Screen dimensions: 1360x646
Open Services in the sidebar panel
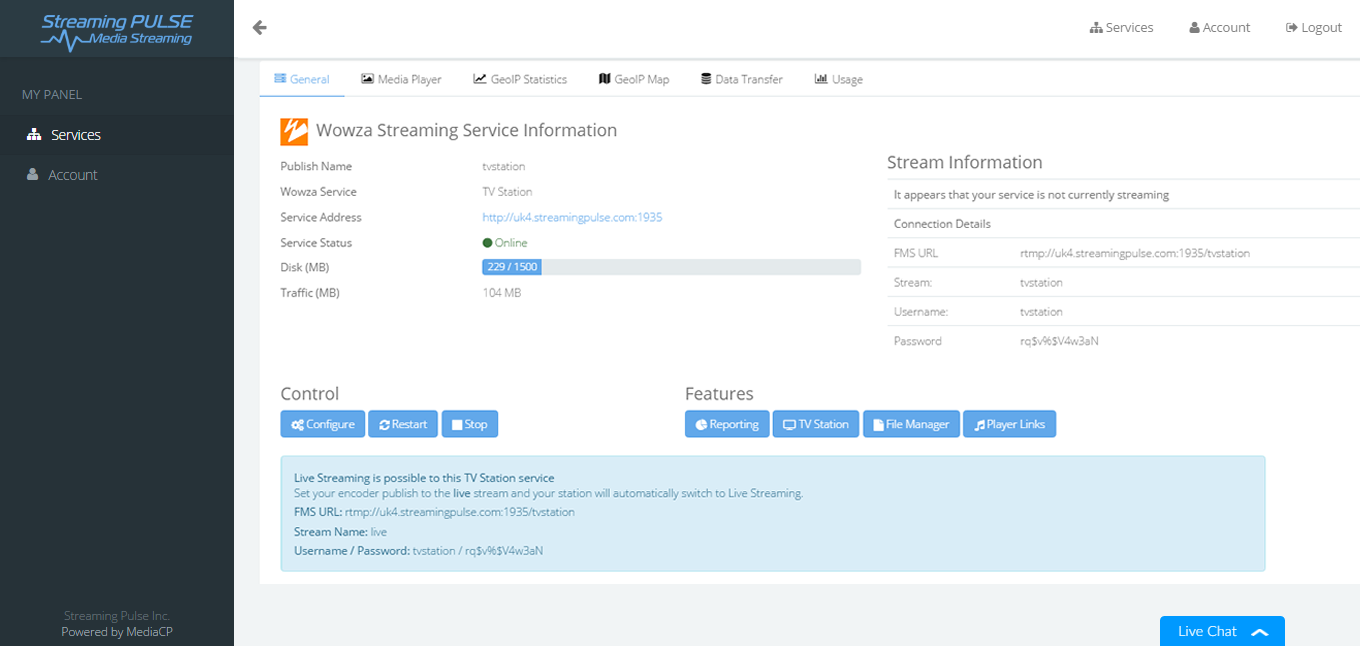117,135
